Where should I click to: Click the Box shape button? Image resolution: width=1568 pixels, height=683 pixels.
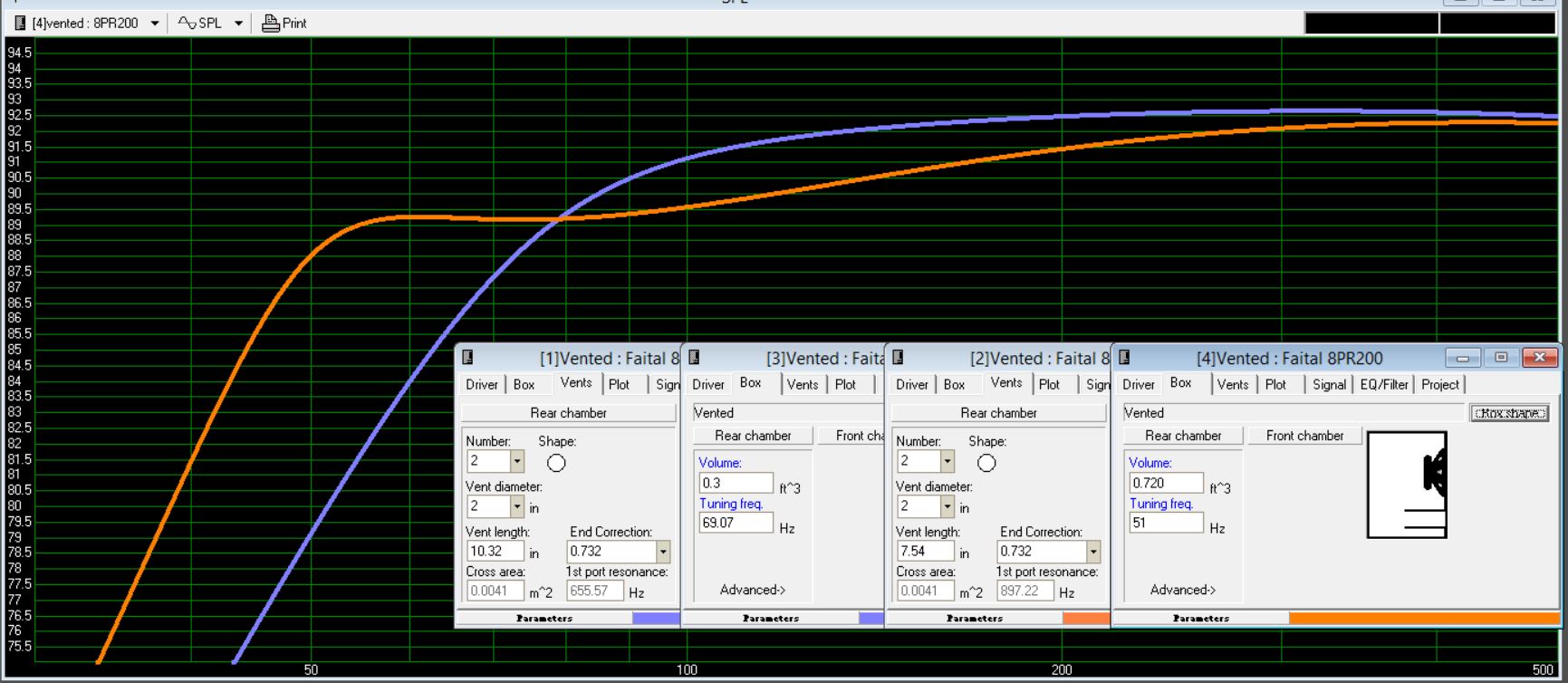1509,413
